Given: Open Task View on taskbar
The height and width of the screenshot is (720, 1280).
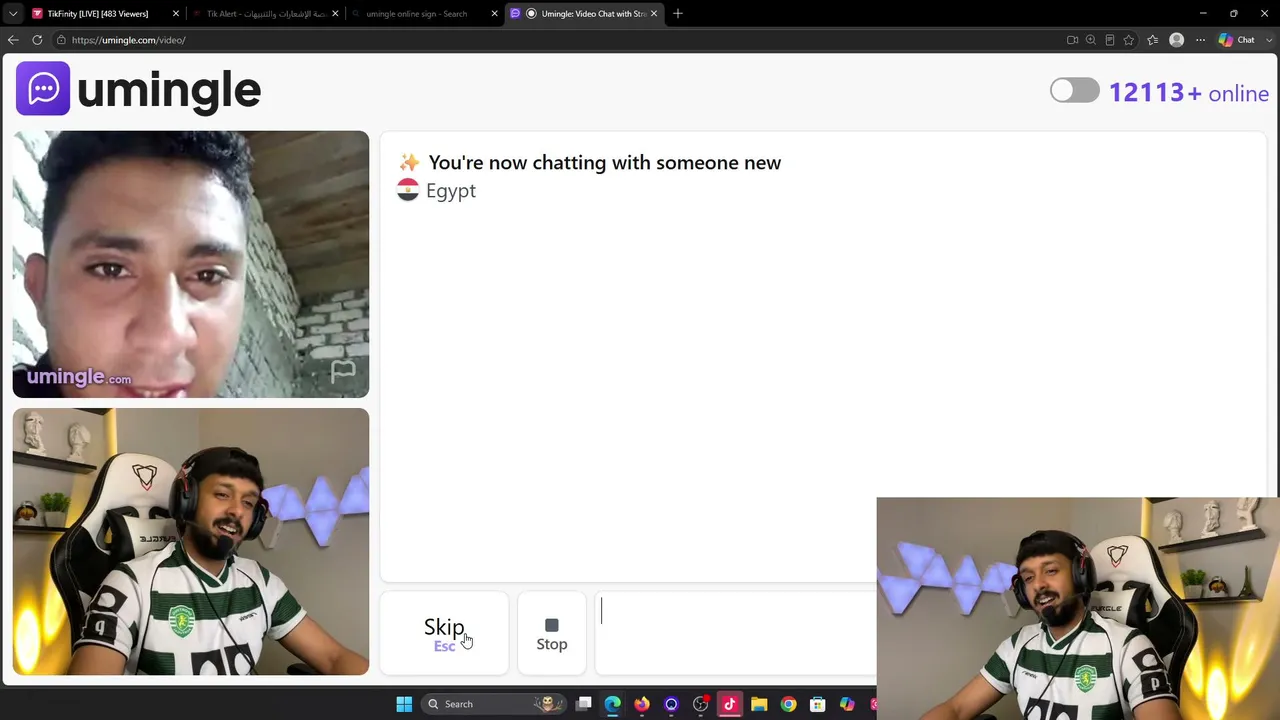Looking at the screenshot, I should [584, 704].
